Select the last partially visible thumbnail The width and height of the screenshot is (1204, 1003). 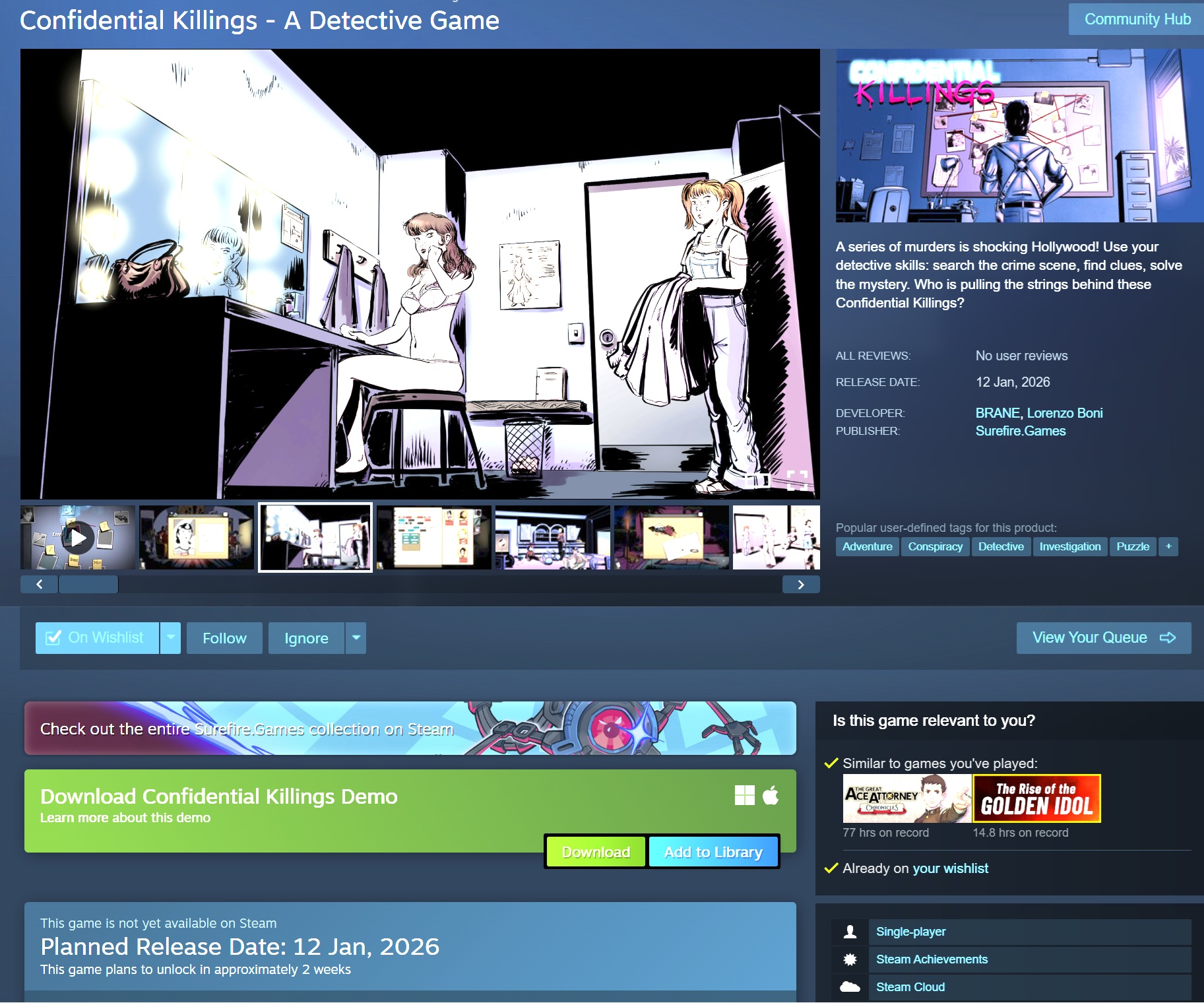point(776,538)
